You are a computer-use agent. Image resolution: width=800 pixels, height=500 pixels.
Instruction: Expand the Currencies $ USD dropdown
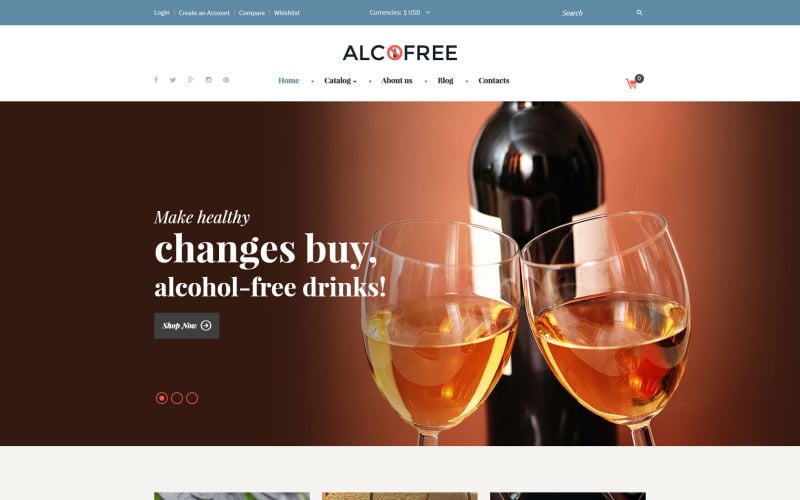400,13
